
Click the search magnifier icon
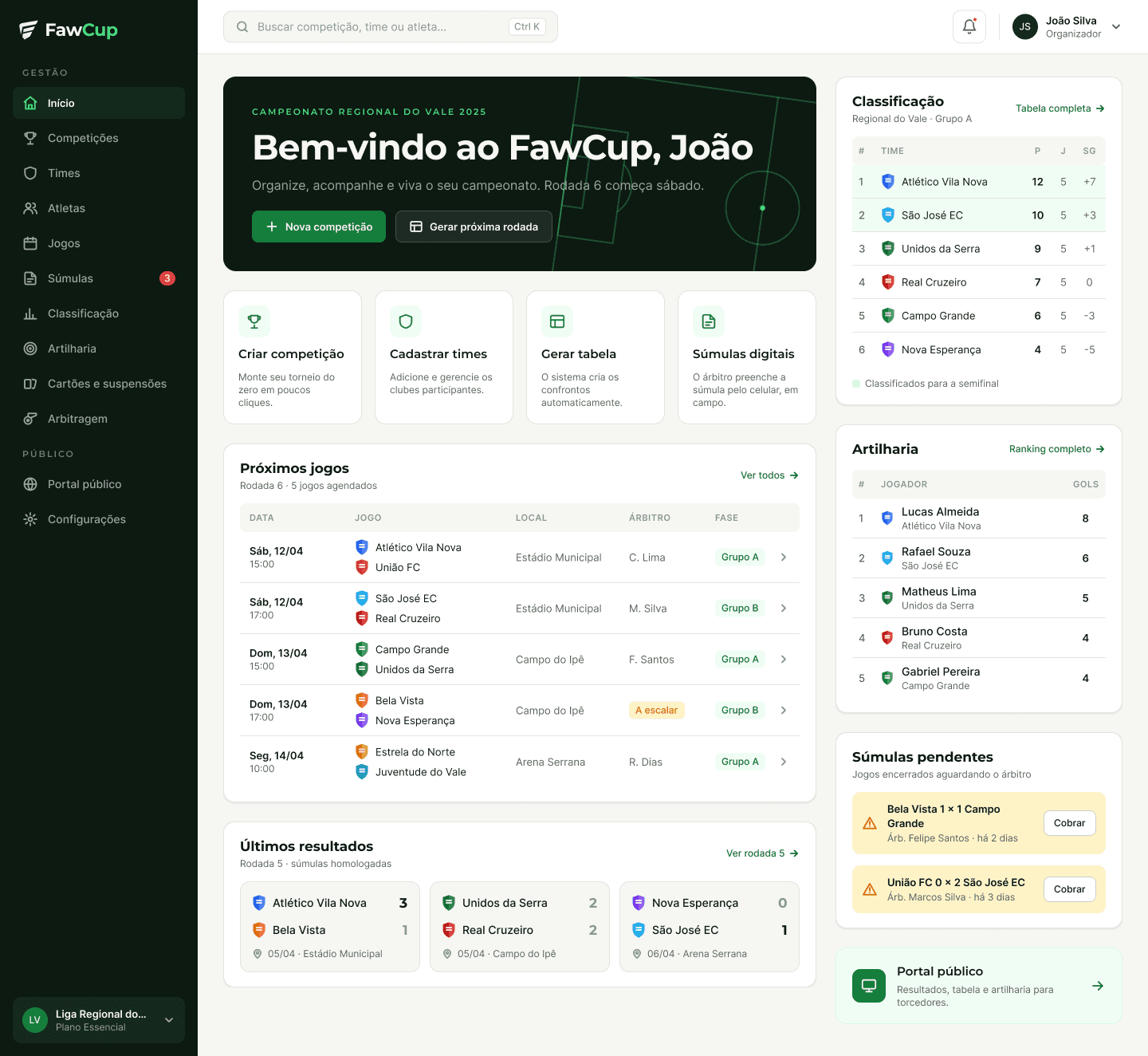point(242,27)
